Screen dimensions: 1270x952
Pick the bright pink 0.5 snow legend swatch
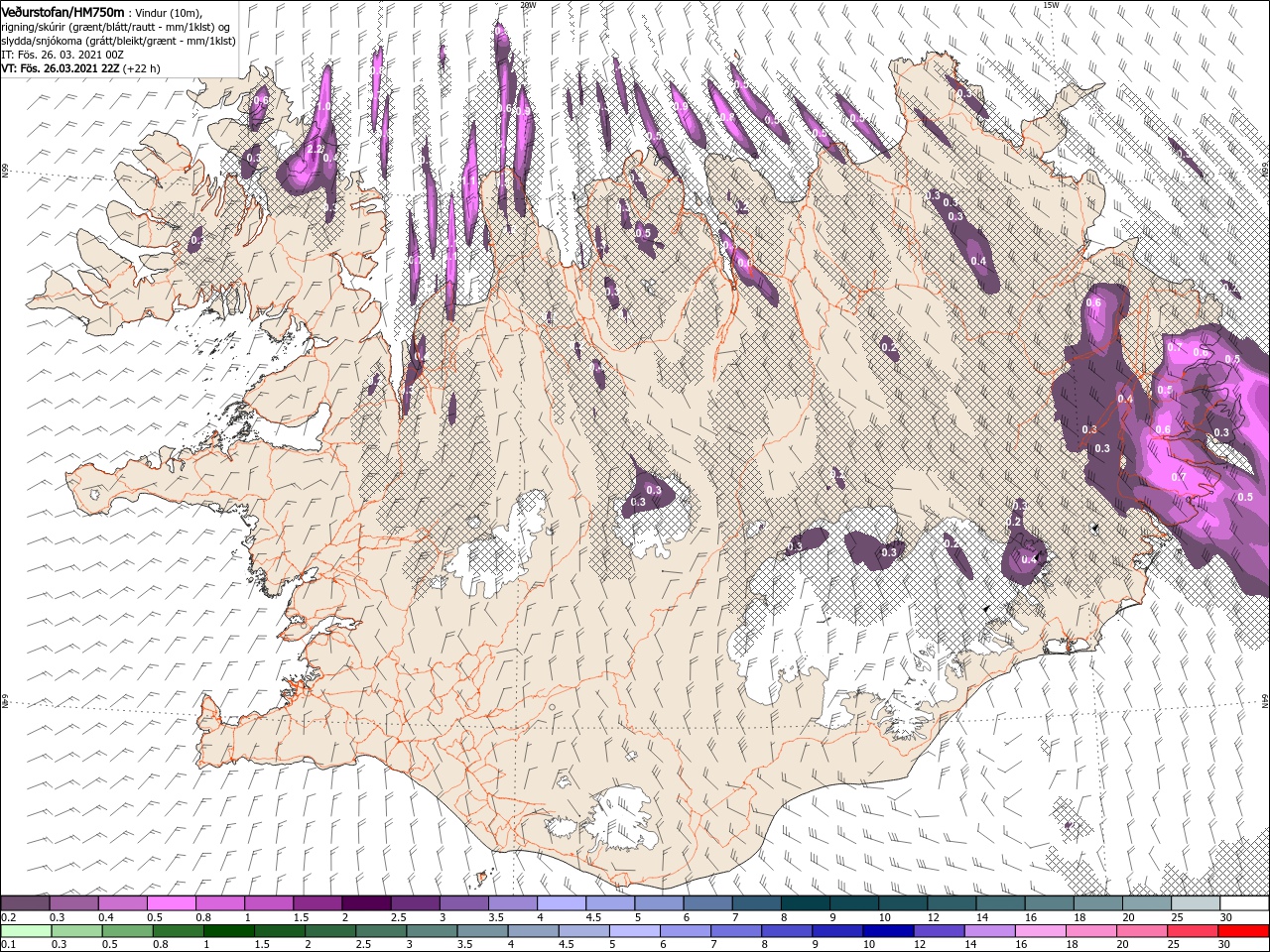coord(171,902)
